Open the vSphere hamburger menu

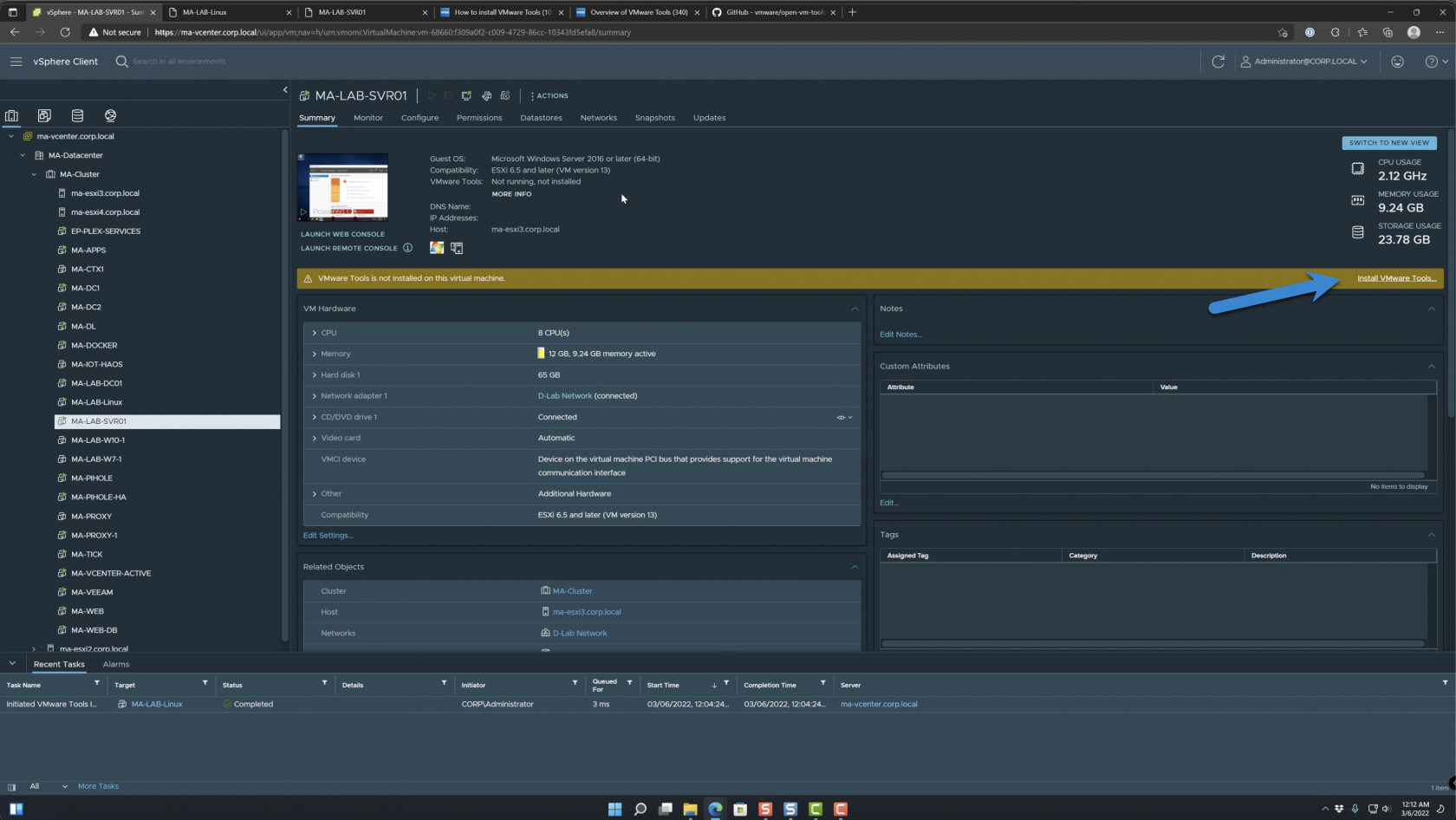pyautogui.click(x=16, y=62)
